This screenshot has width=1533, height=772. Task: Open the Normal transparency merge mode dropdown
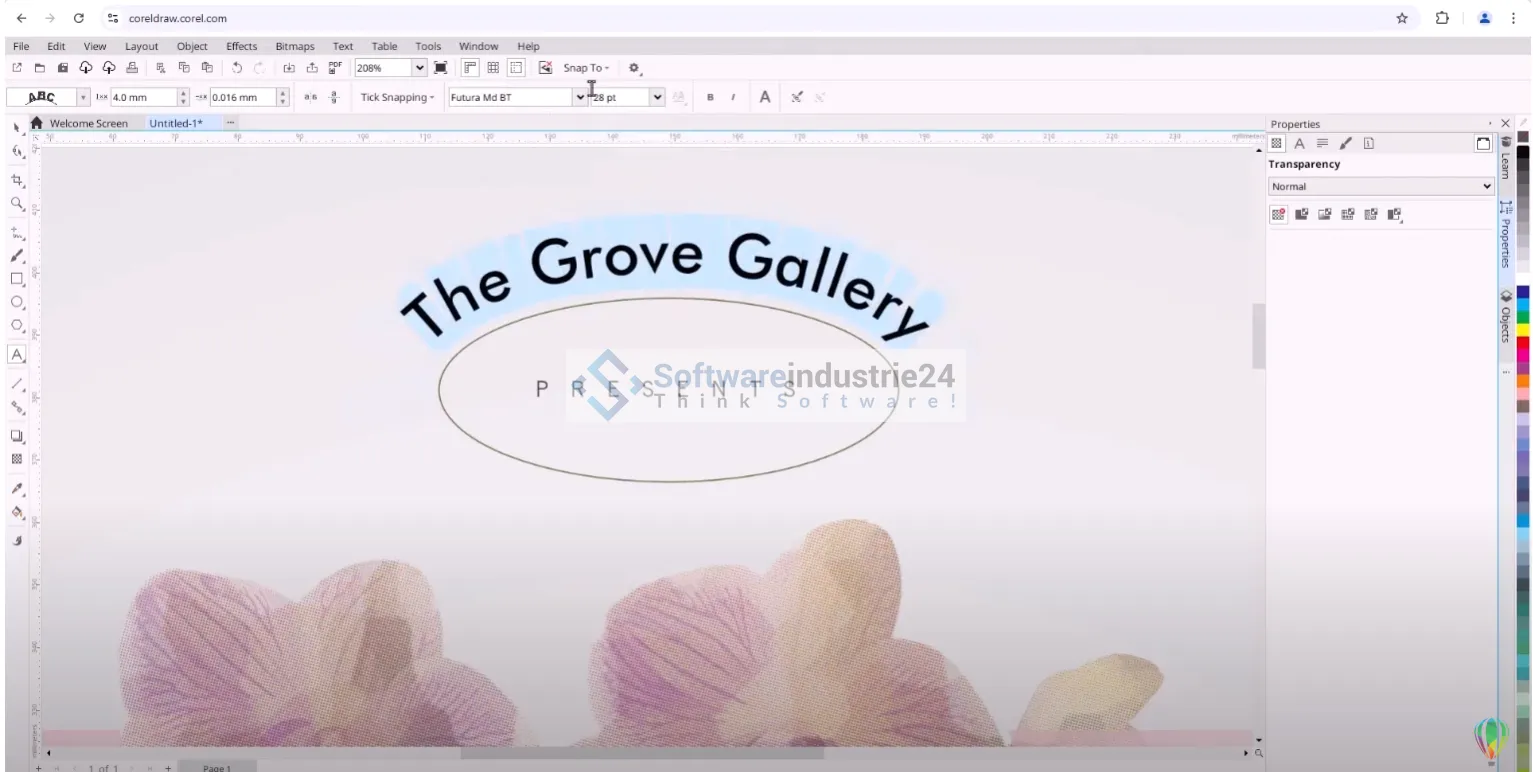tap(1381, 186)
